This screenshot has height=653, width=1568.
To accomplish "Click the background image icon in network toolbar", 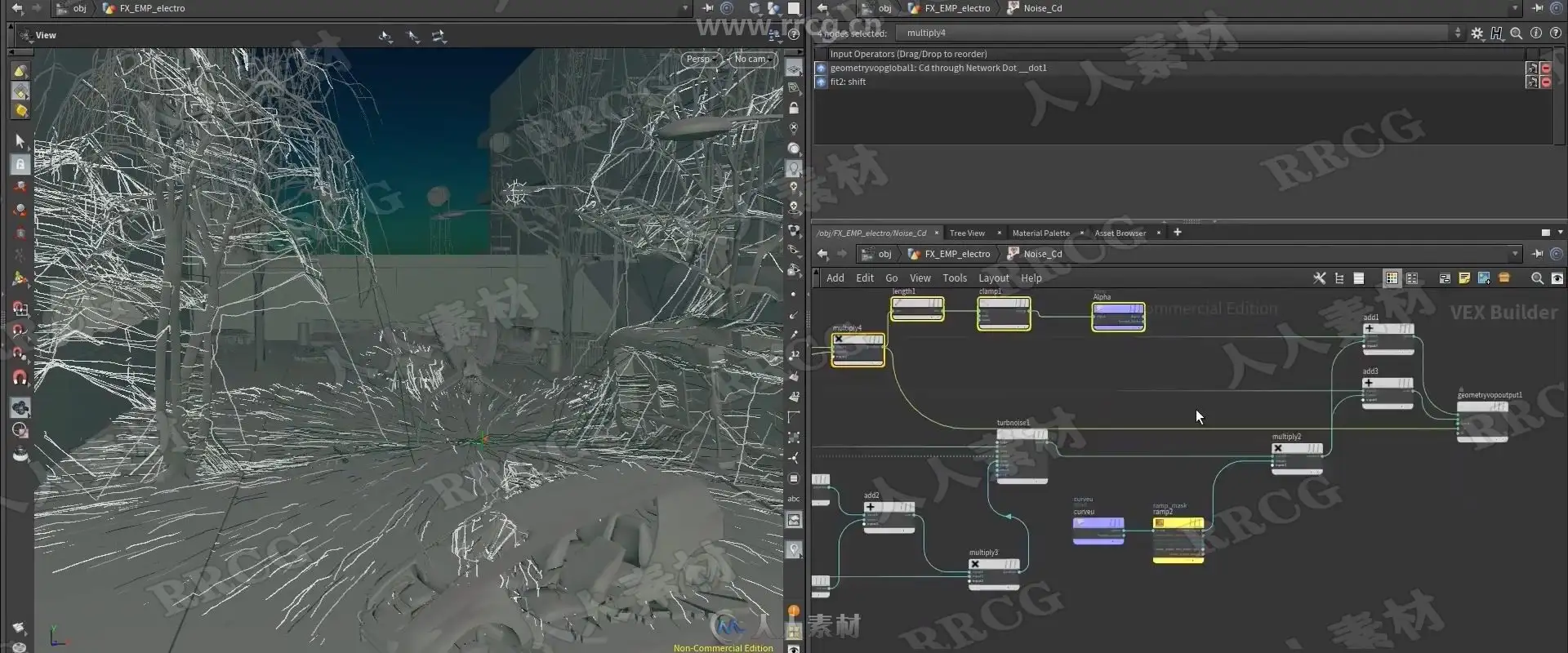I will point(1484,278).
